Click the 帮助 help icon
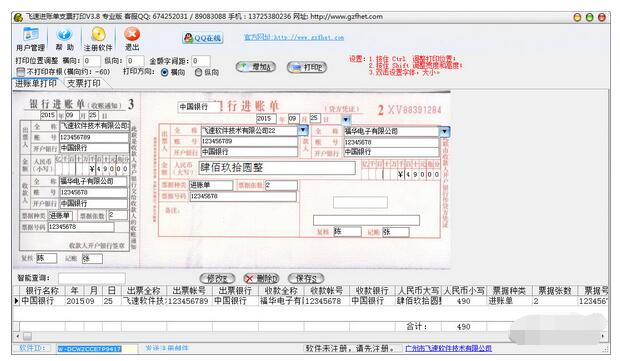 64,39
